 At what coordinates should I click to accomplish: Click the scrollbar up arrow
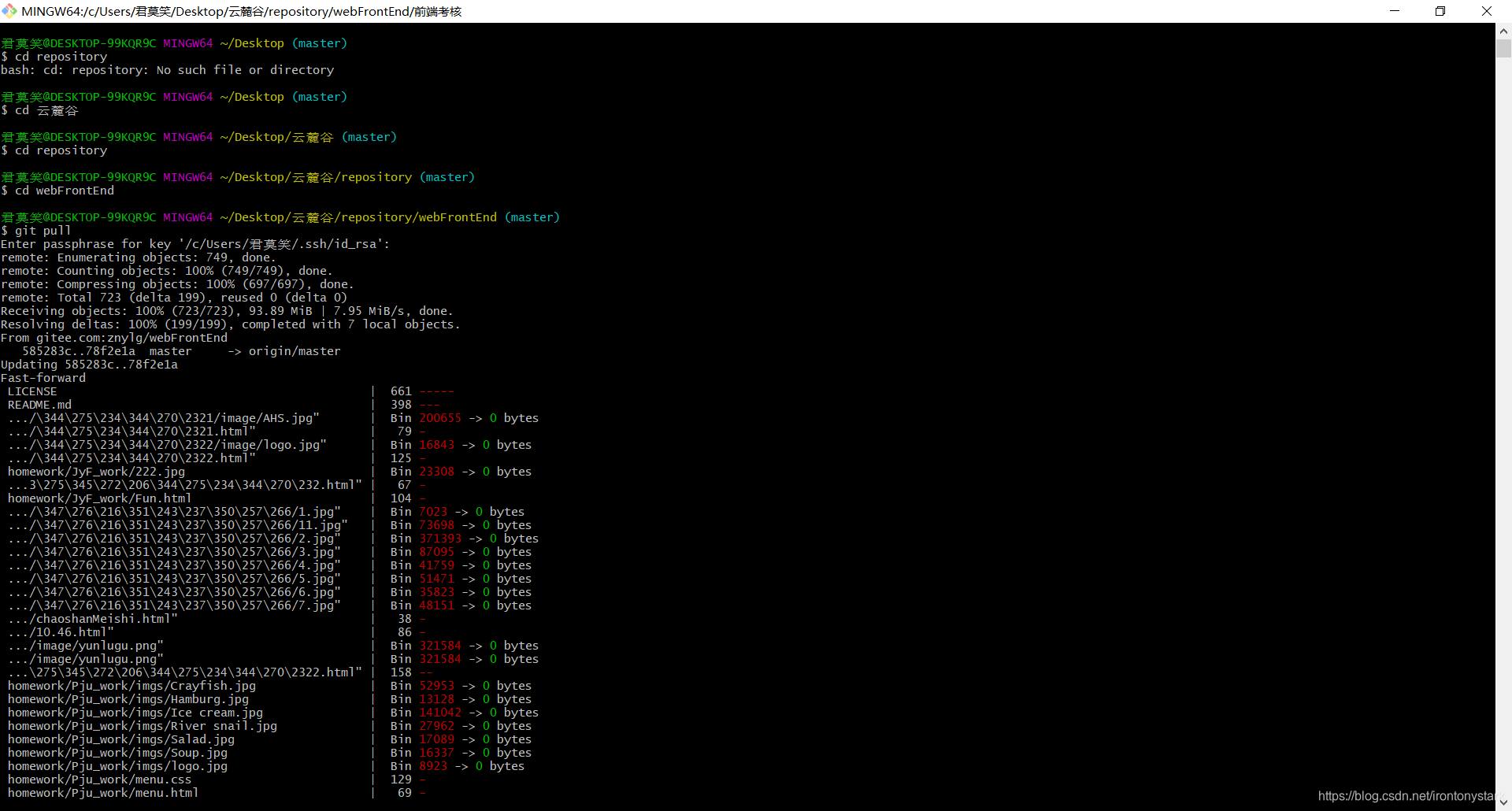[1503, 31]
